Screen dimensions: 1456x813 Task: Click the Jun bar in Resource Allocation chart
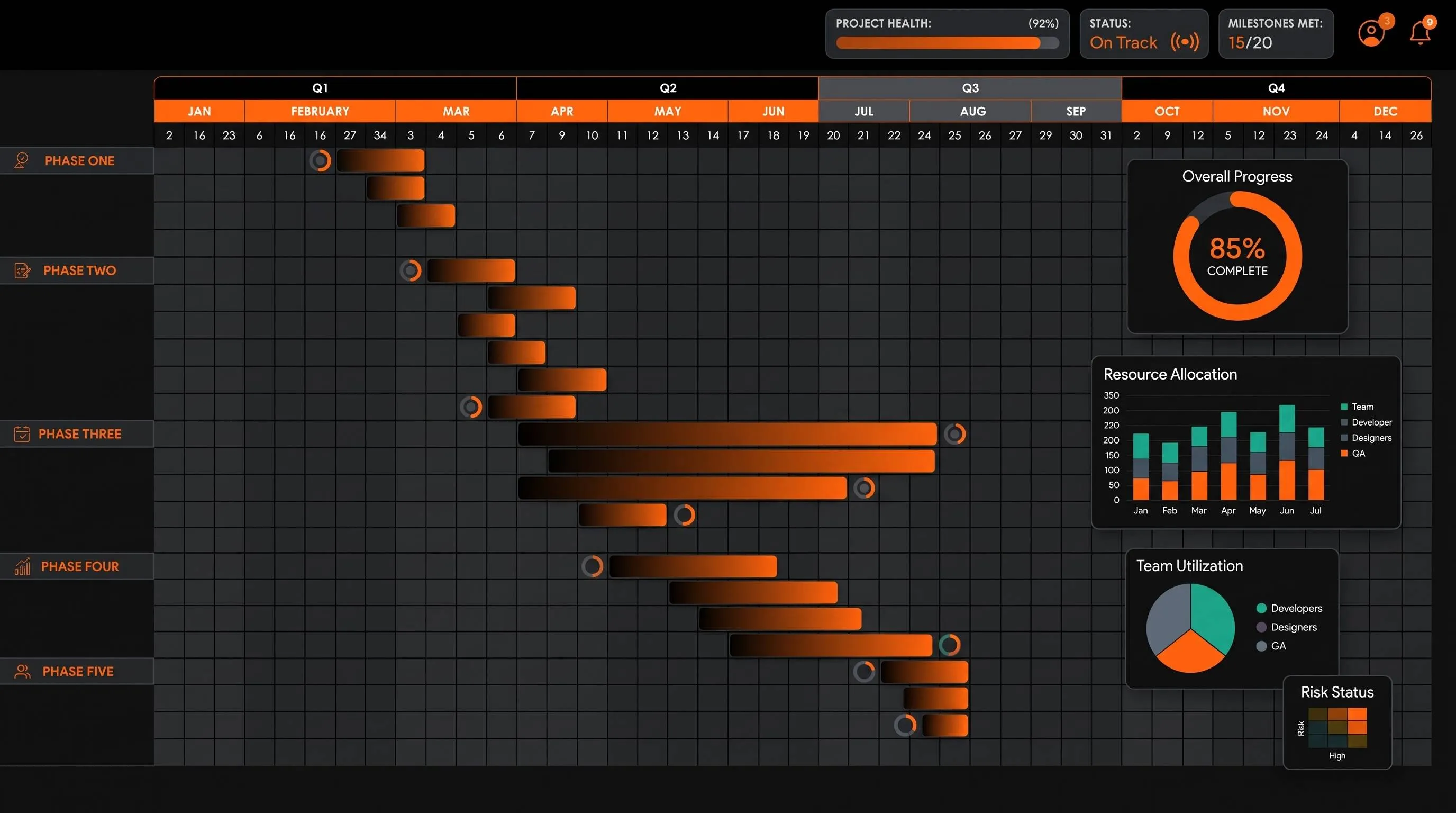(1287, 453)
